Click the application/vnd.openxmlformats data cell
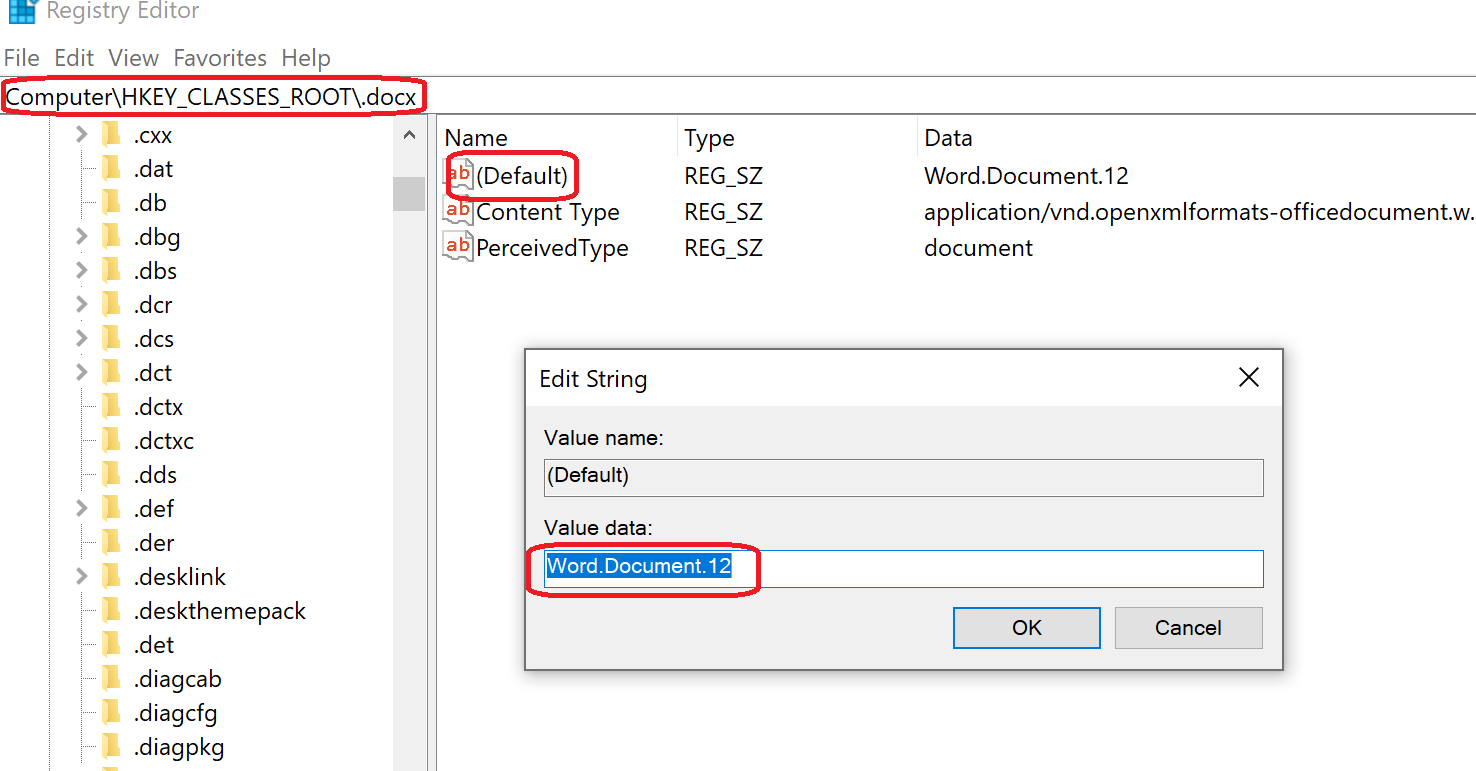The height and width of the screenshot is (771, 1476). (1199, 212)
